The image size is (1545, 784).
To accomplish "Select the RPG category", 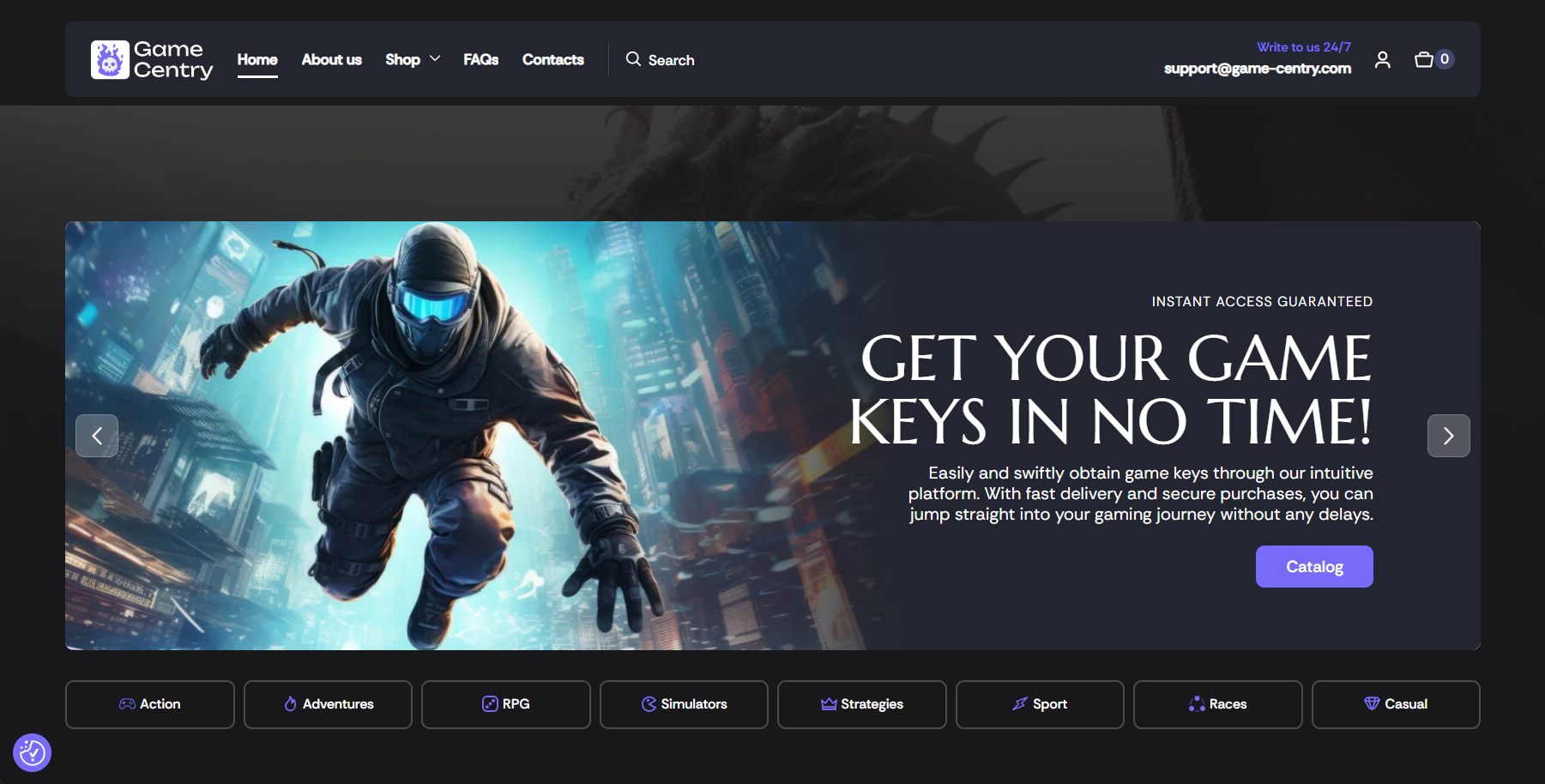I will coord(506,704).
